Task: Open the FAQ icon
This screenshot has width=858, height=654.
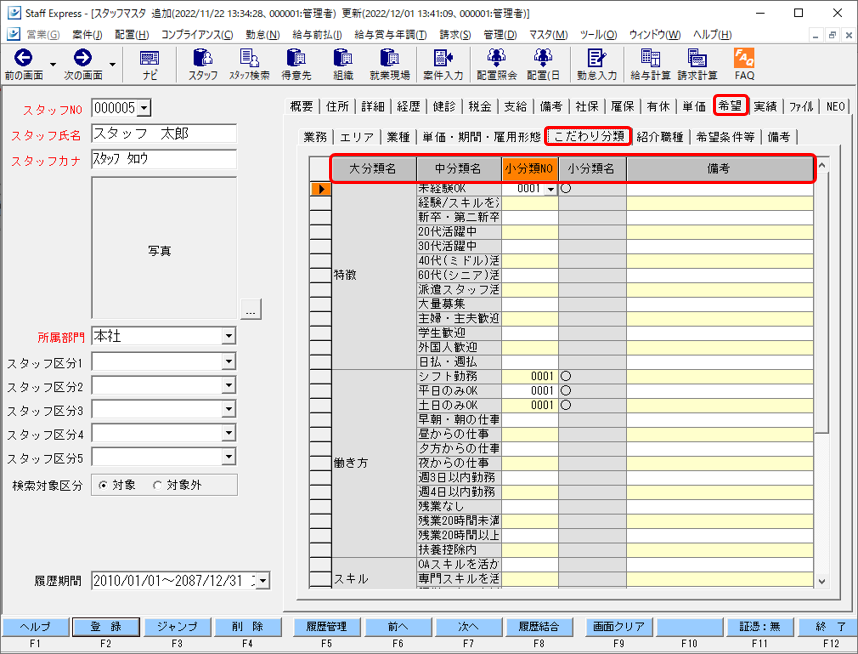Action: pyautogui.click(x=744, y=65)
